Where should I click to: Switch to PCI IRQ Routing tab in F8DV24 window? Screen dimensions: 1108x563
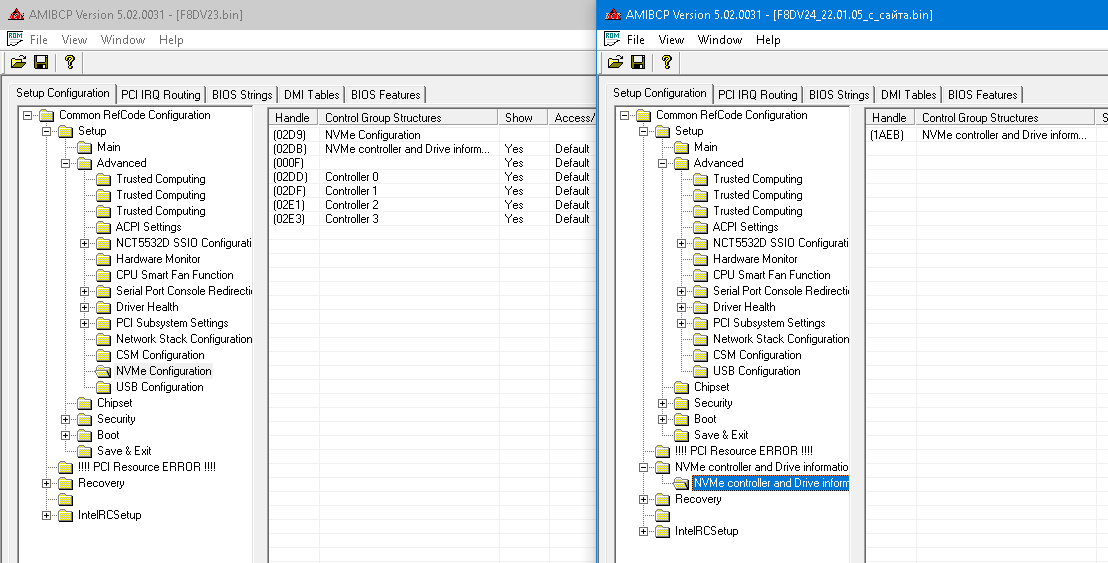click(758, 95)
